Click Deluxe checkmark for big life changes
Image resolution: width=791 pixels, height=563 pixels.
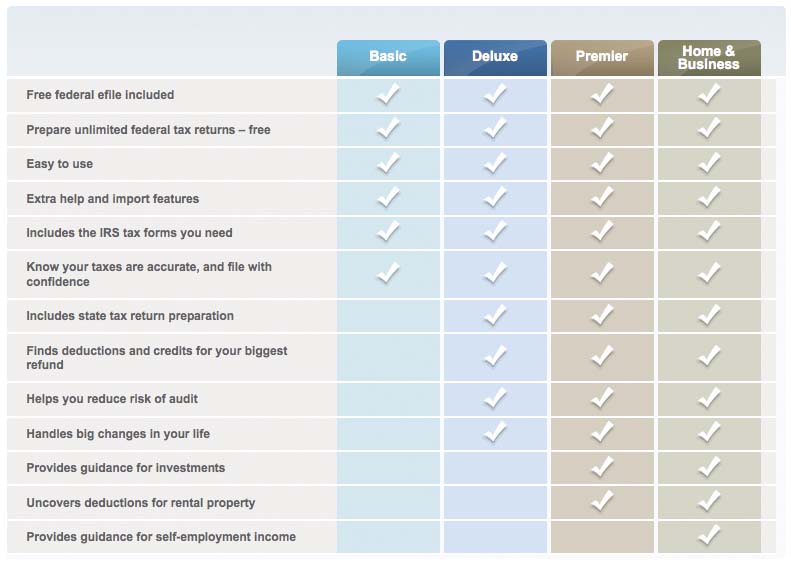tap(495, 433)
